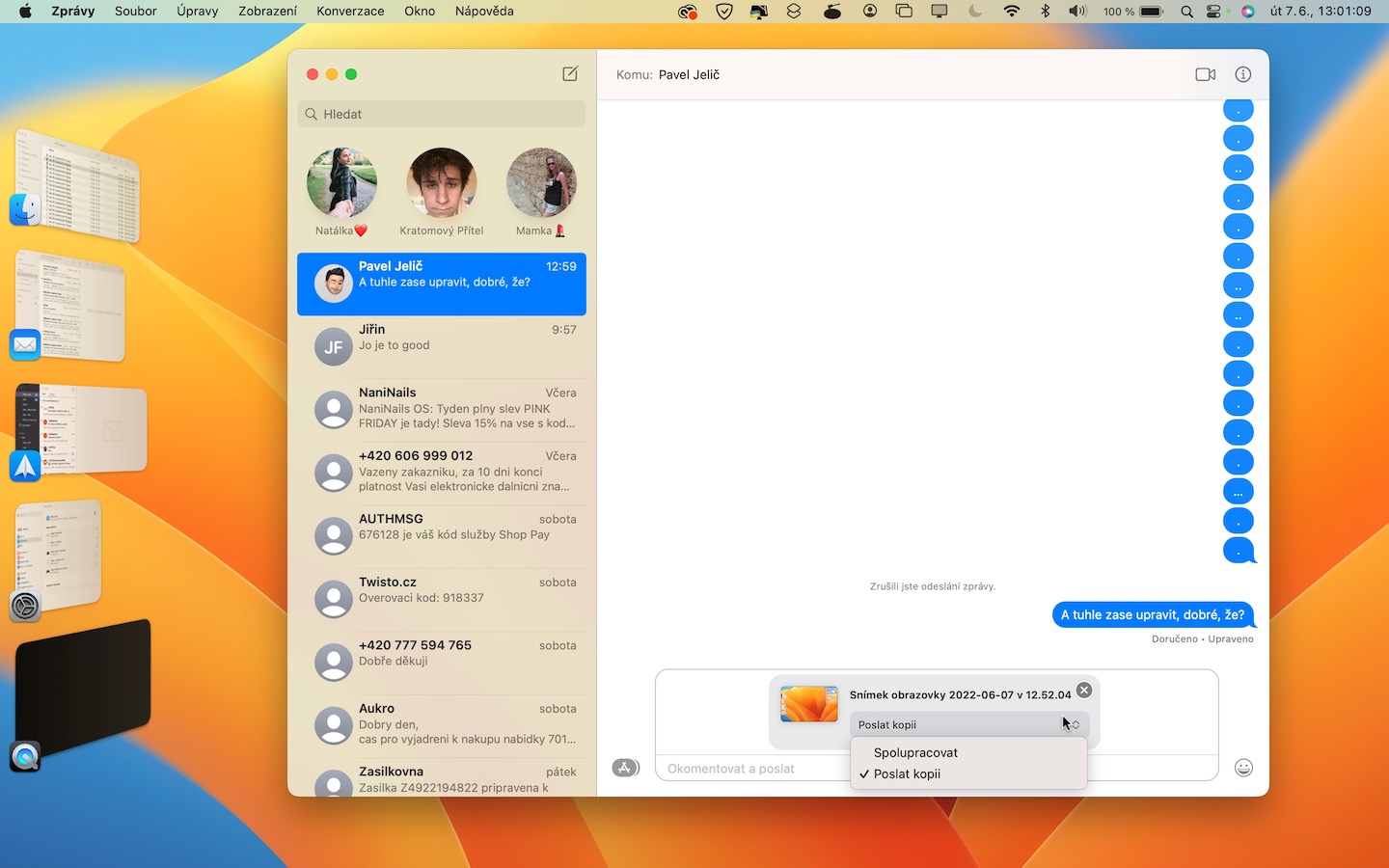
Task: Focus the Hledat search field
Action: pos(442,114)
